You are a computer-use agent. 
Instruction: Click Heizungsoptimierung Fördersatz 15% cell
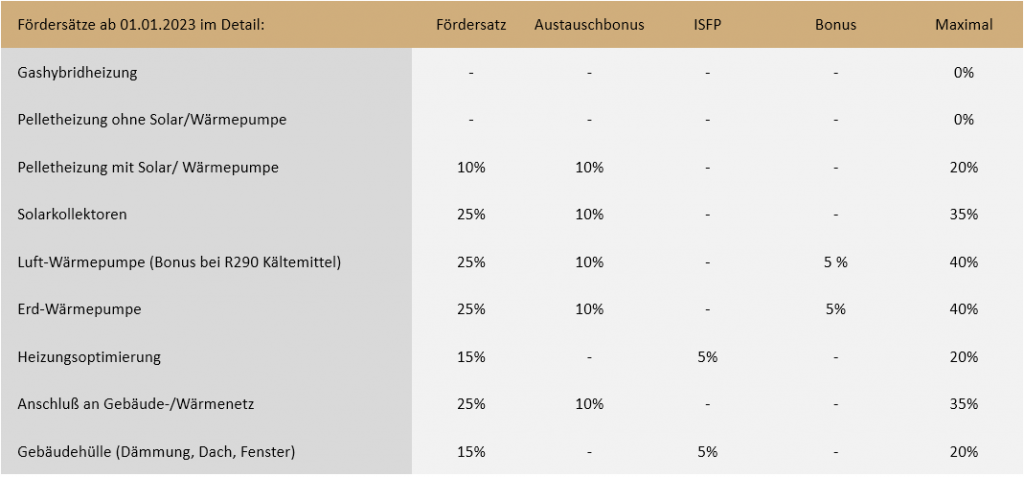(472, 357)
